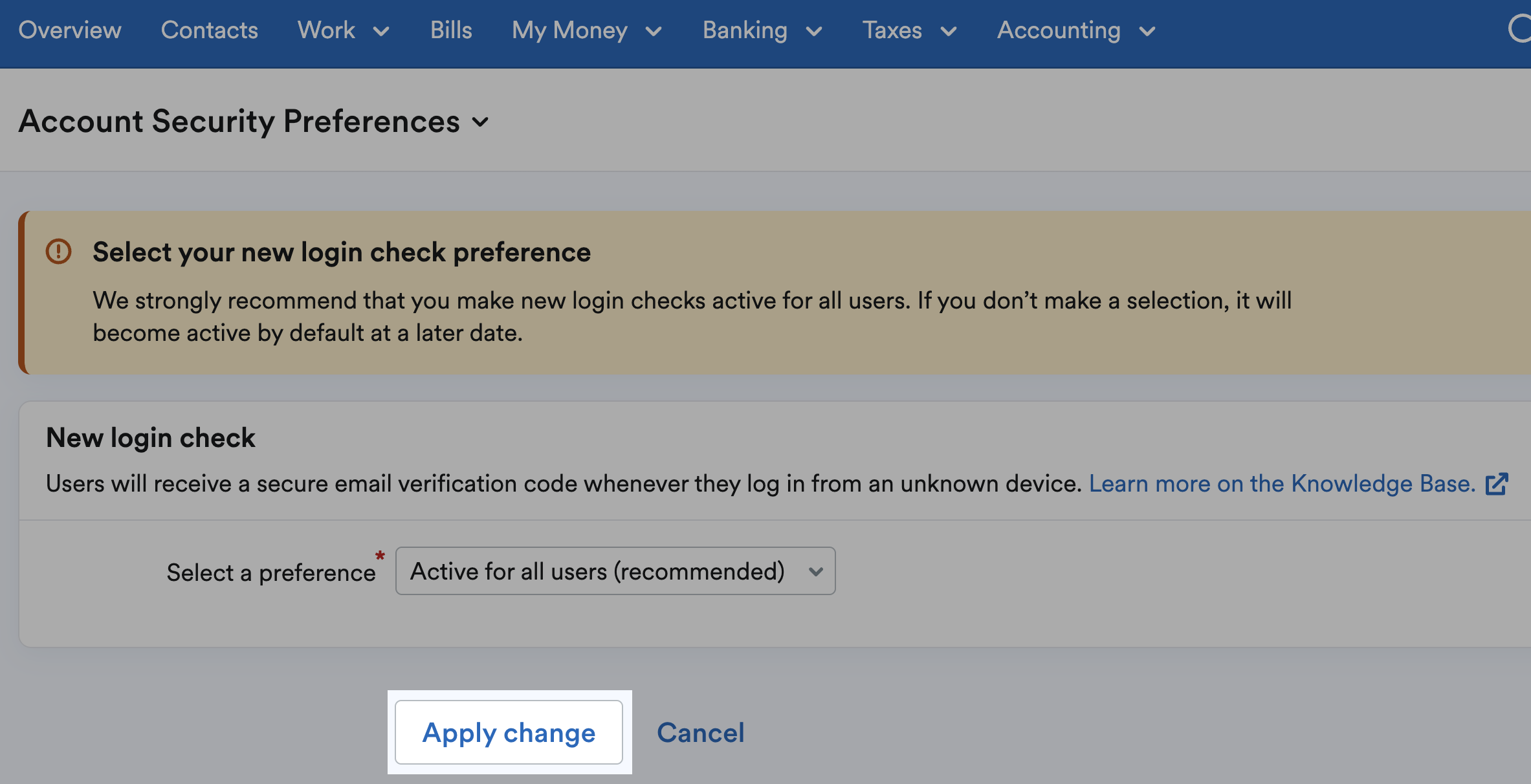The width and height of the screenshot is (1531, 784).
Task: Cancel the preference change
Action: 700,733
